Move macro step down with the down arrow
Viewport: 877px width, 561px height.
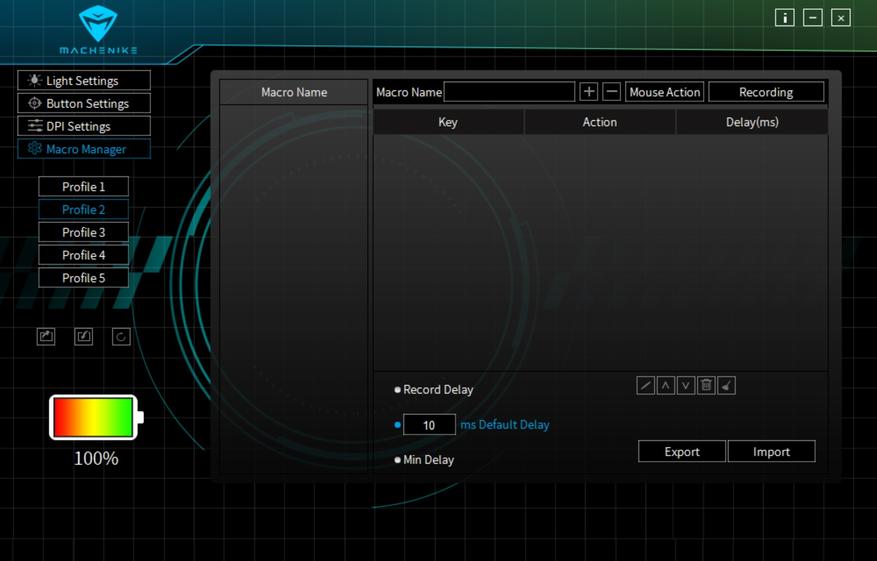[686, 386]
